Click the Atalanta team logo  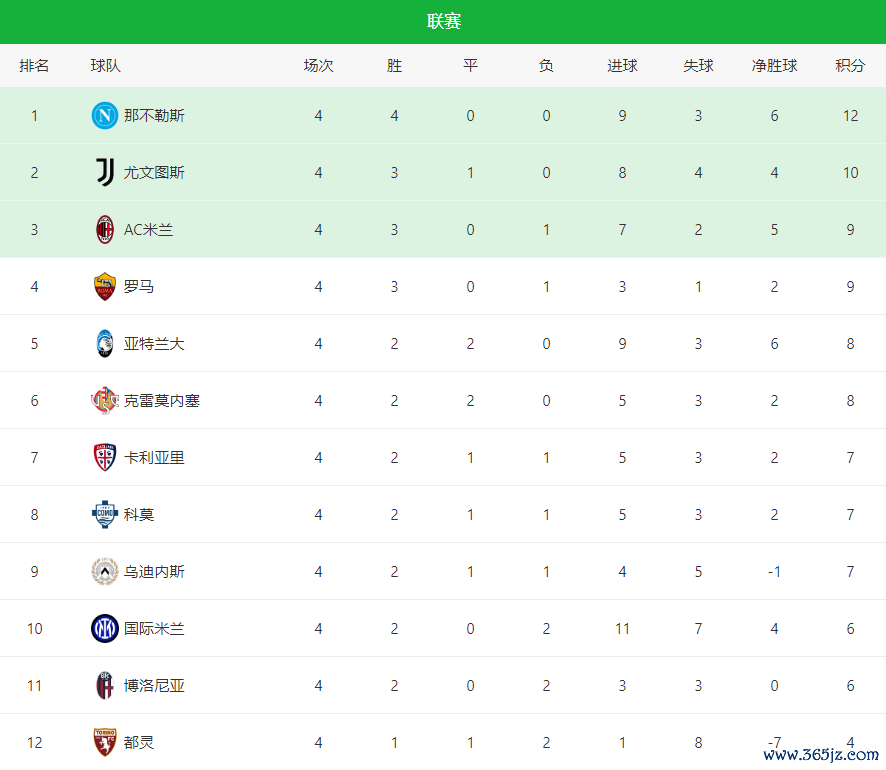point(105,344)
